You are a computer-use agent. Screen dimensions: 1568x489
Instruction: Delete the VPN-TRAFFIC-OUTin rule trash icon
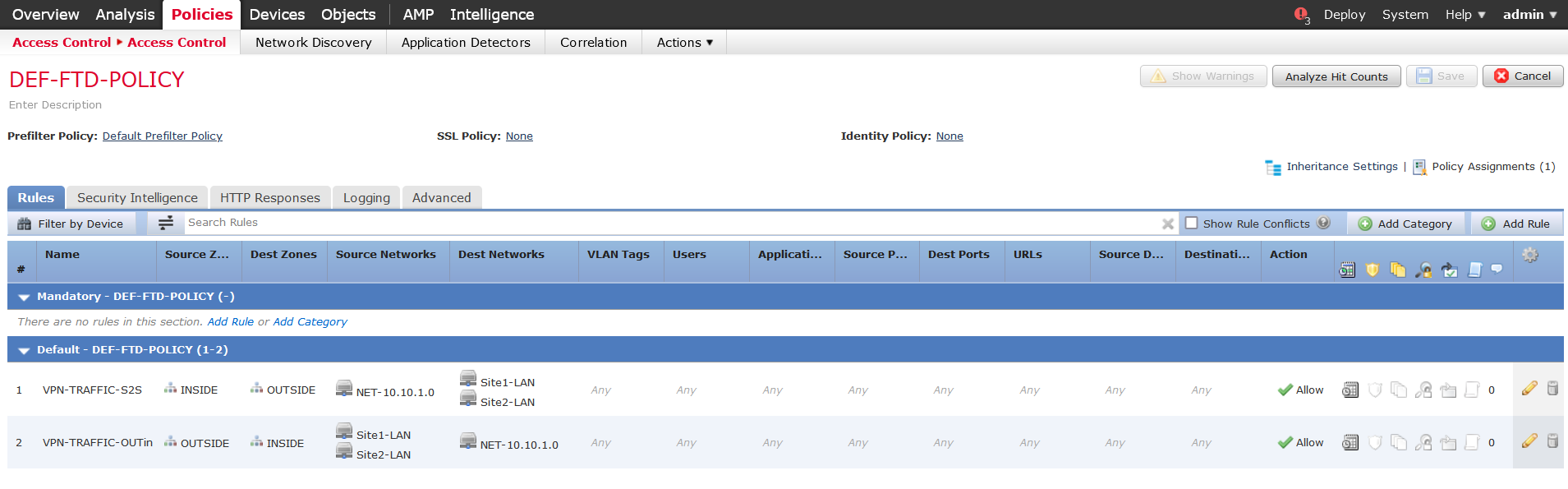click(x=1552, y=441)
